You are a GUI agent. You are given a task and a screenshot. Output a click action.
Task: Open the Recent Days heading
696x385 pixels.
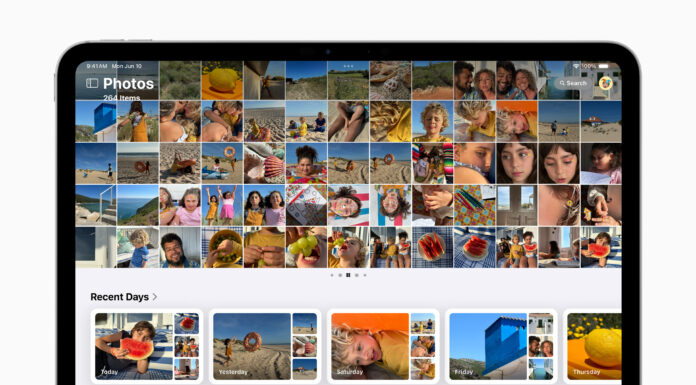pyautogui.click(x=119, y=297)
